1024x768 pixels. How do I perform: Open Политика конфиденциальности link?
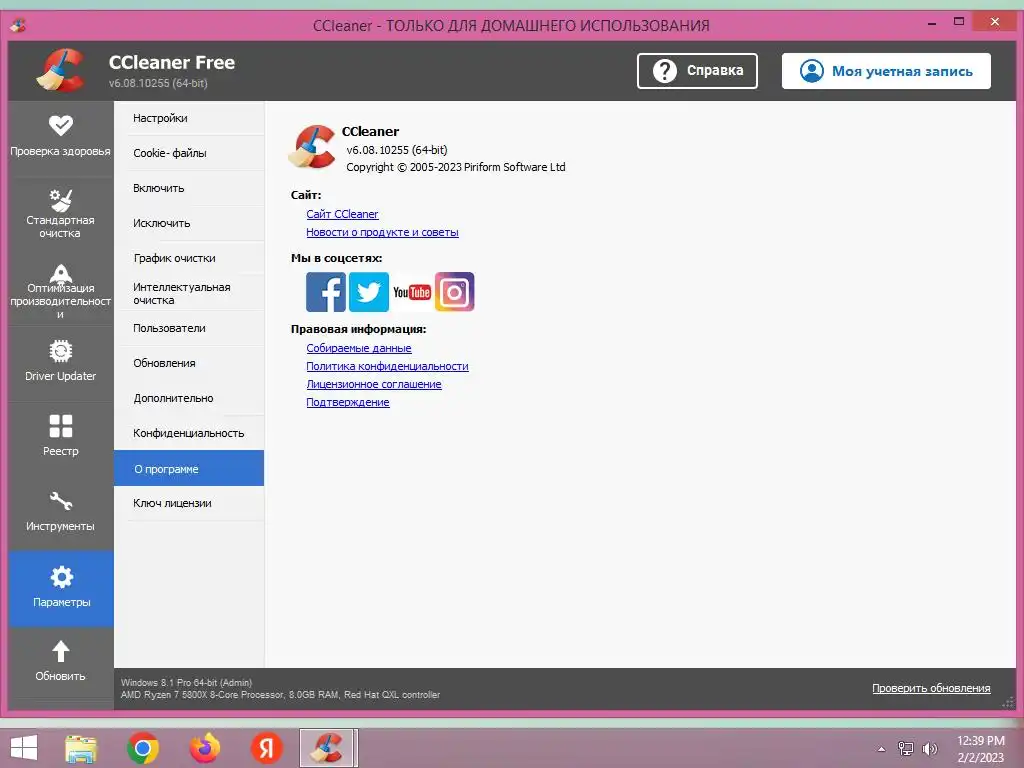387,366
